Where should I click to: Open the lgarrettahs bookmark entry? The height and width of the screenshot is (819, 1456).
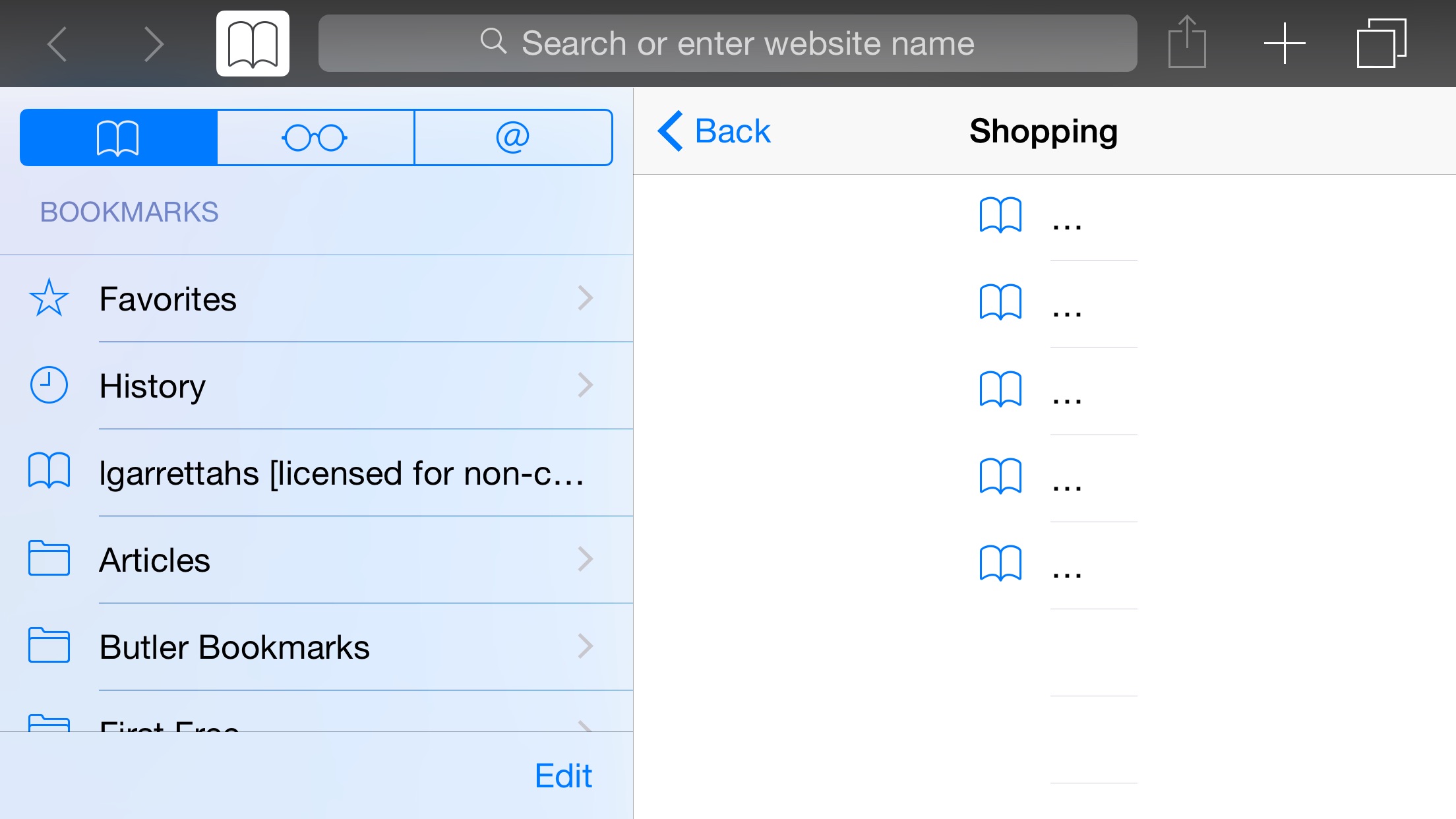pos(317,473)
